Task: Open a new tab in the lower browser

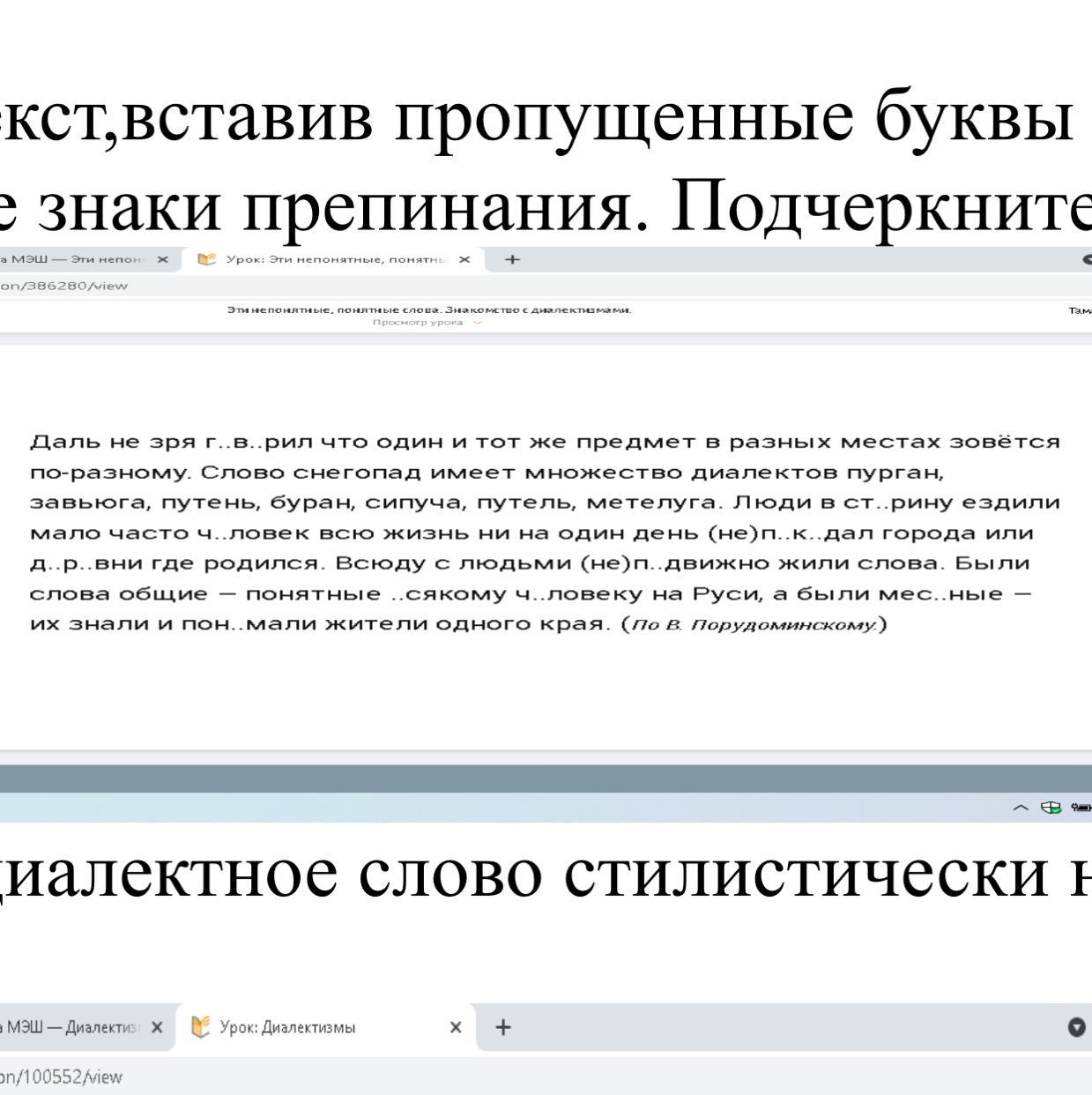Action: [x=502, y=1027]
